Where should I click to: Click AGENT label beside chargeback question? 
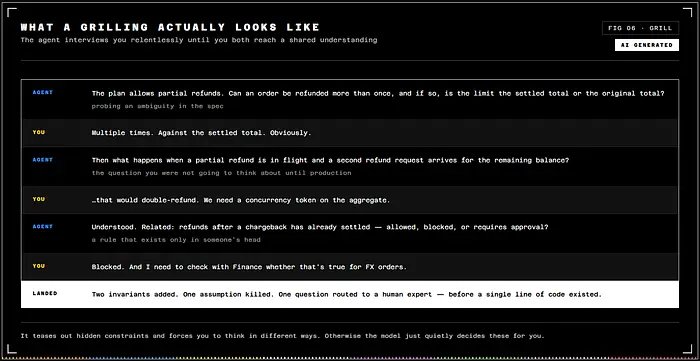click(x=42, y=226)
